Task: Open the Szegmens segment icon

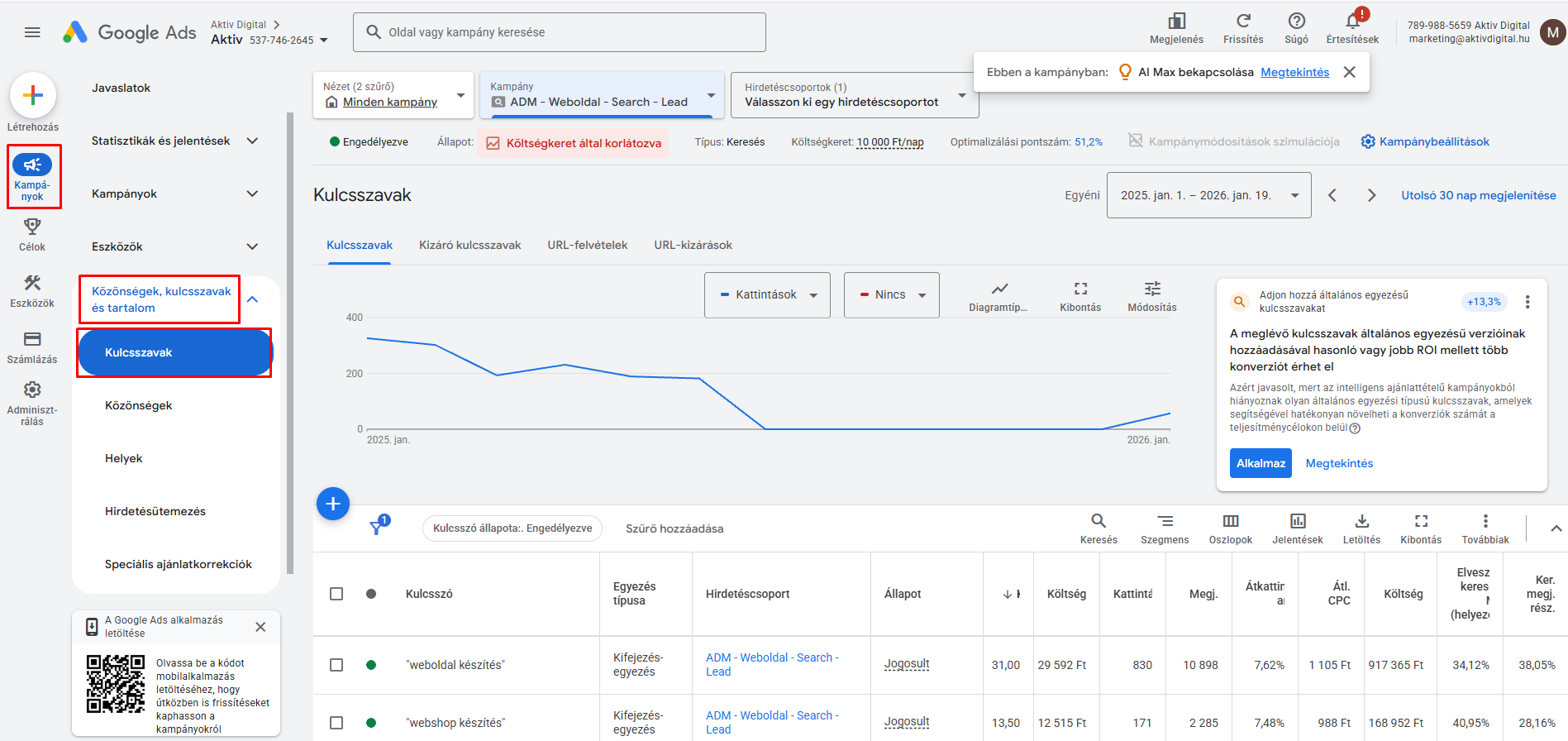Action: [x=1165, y=522]
